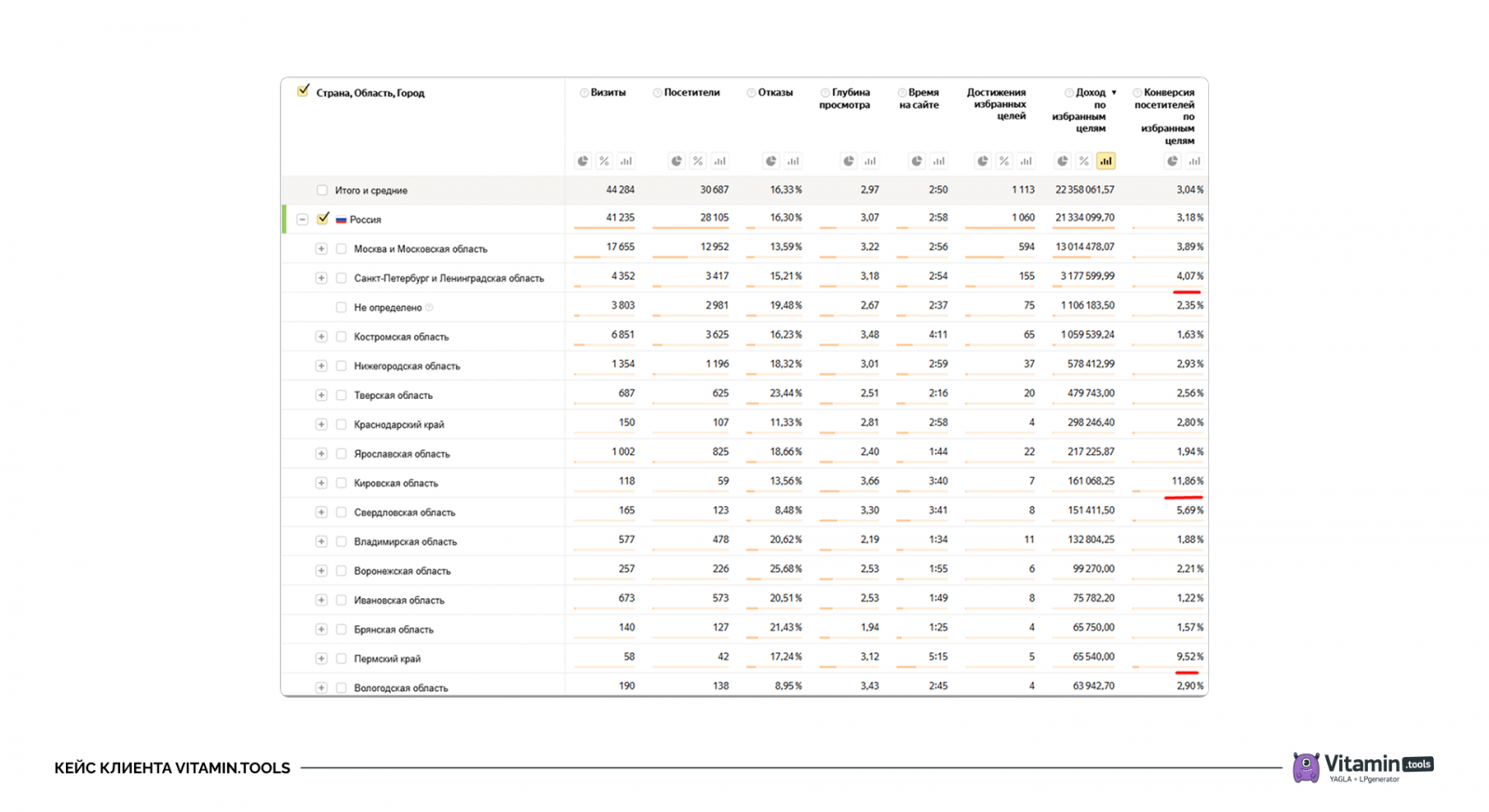1489x812 pixels.
Task: Sort by Отказы column header
Action: coord(775,93)
